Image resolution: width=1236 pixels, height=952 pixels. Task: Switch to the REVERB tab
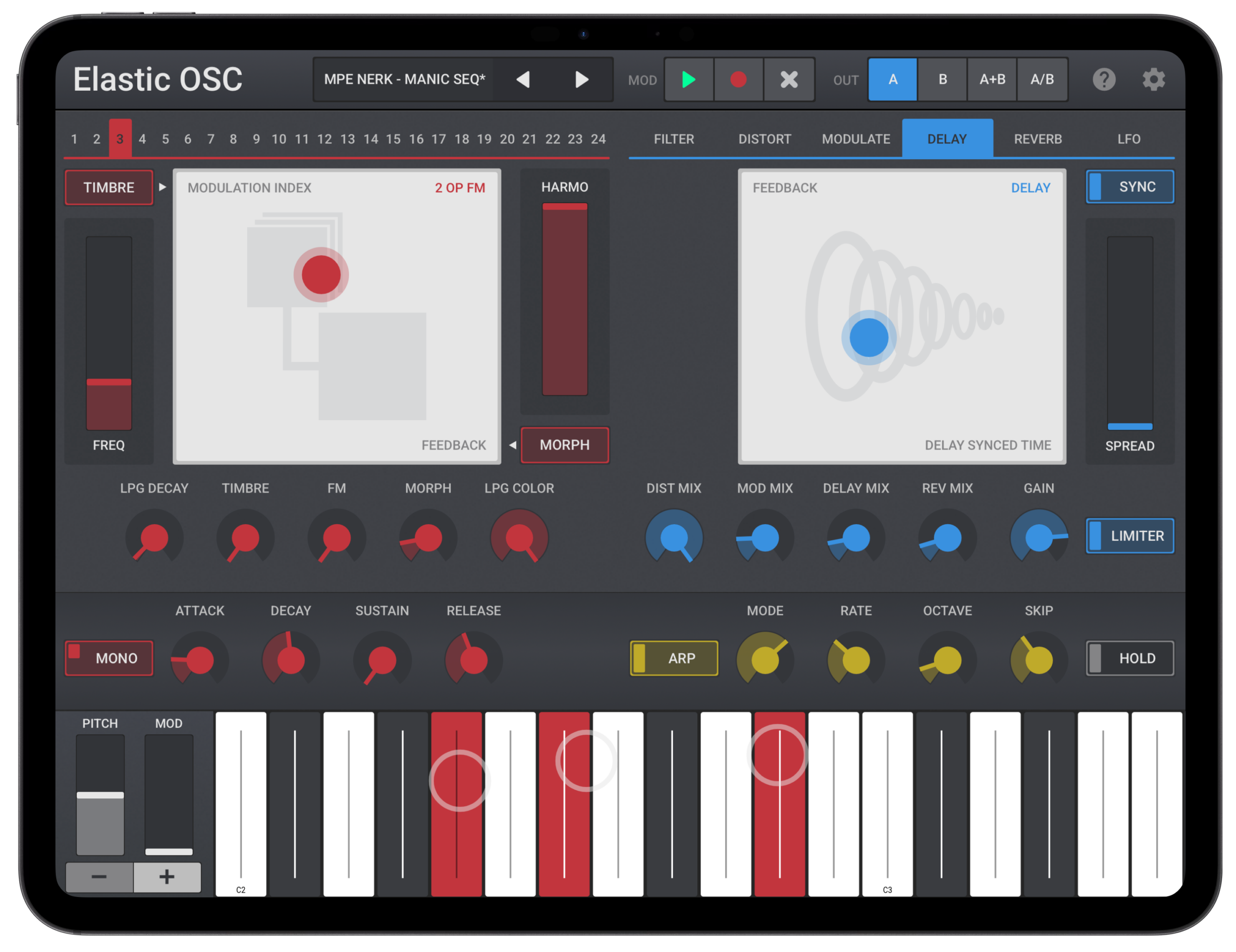1038,139
